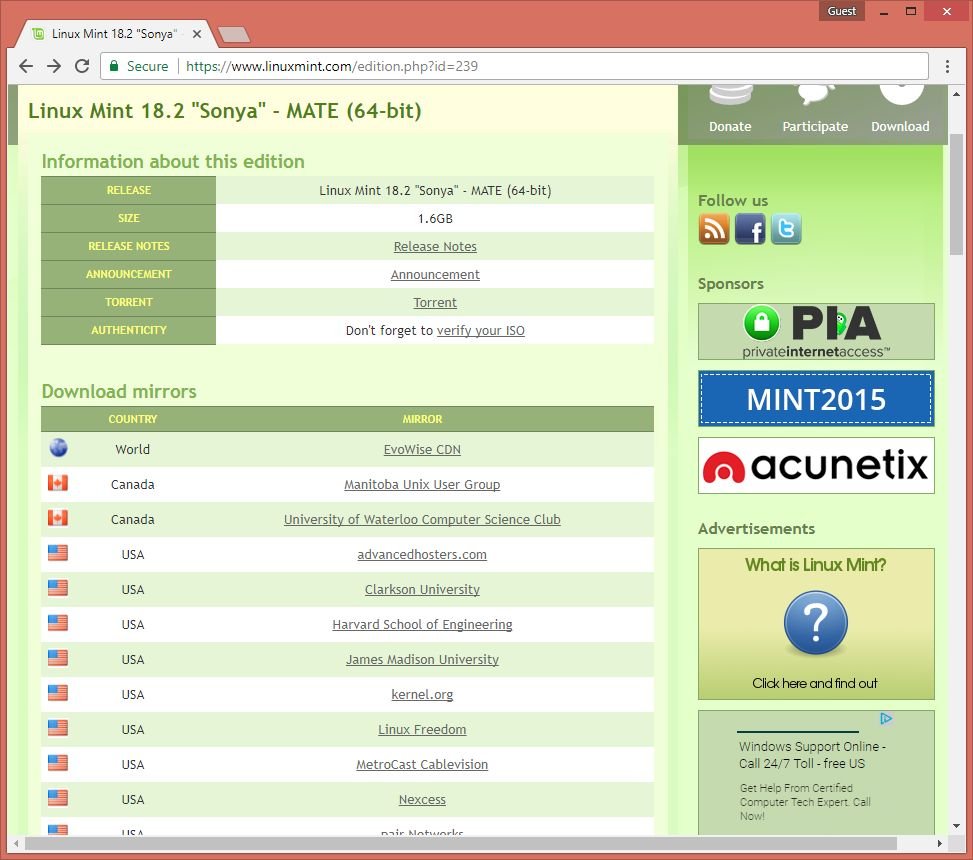The height and width of the screenshot is (860, 973).
Task: Click USA flag beside Harvard School of Engineering
Action: (58, 623)
